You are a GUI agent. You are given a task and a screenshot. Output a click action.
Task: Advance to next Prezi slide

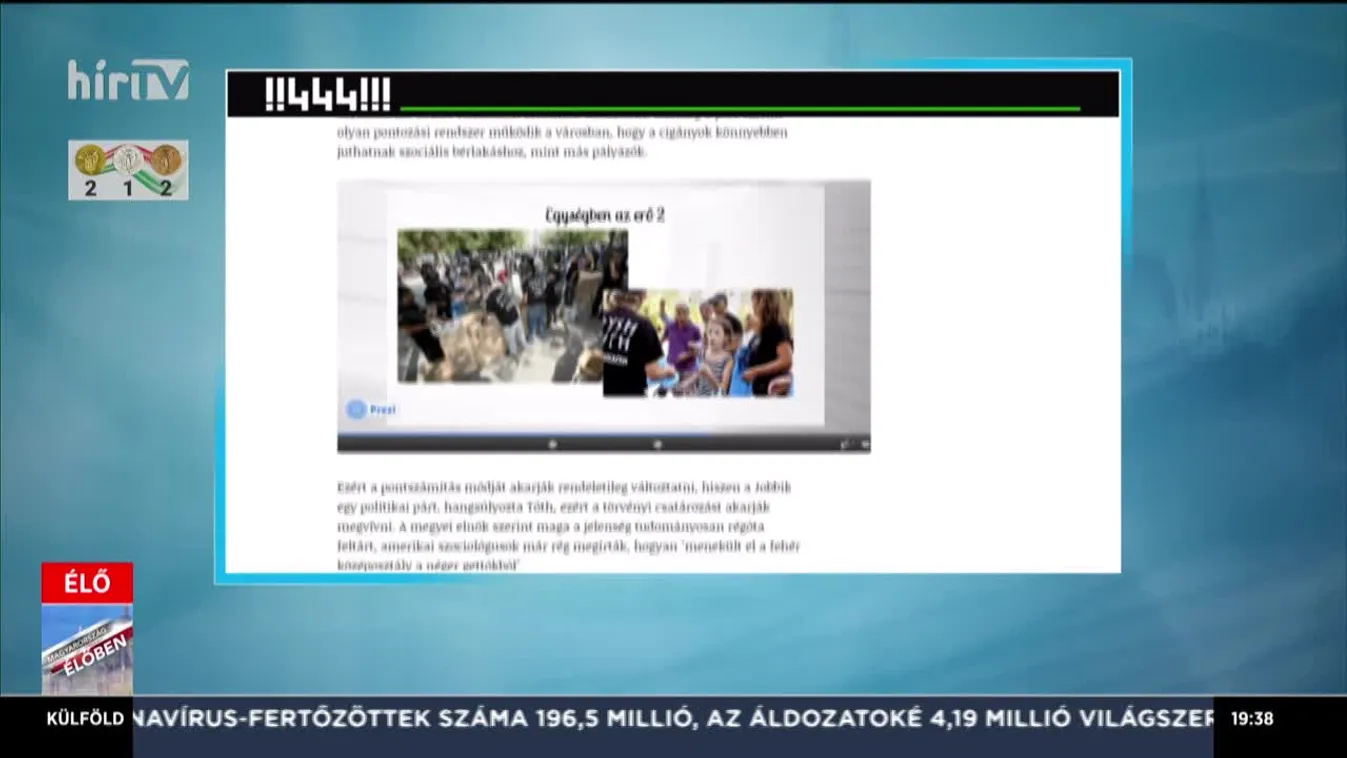pos(657,444)
